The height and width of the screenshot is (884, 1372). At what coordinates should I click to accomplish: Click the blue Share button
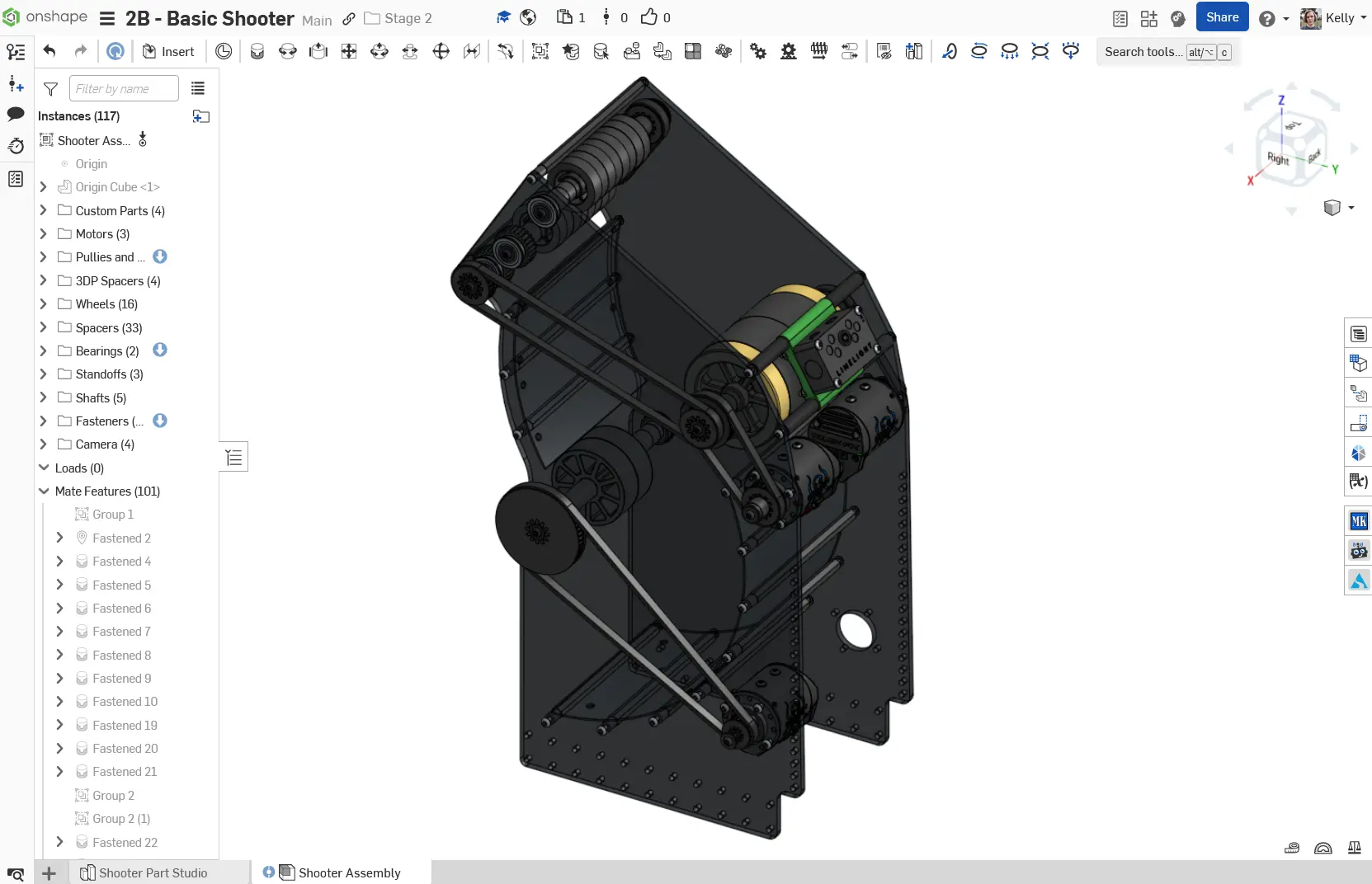(x=1222, y=17)
